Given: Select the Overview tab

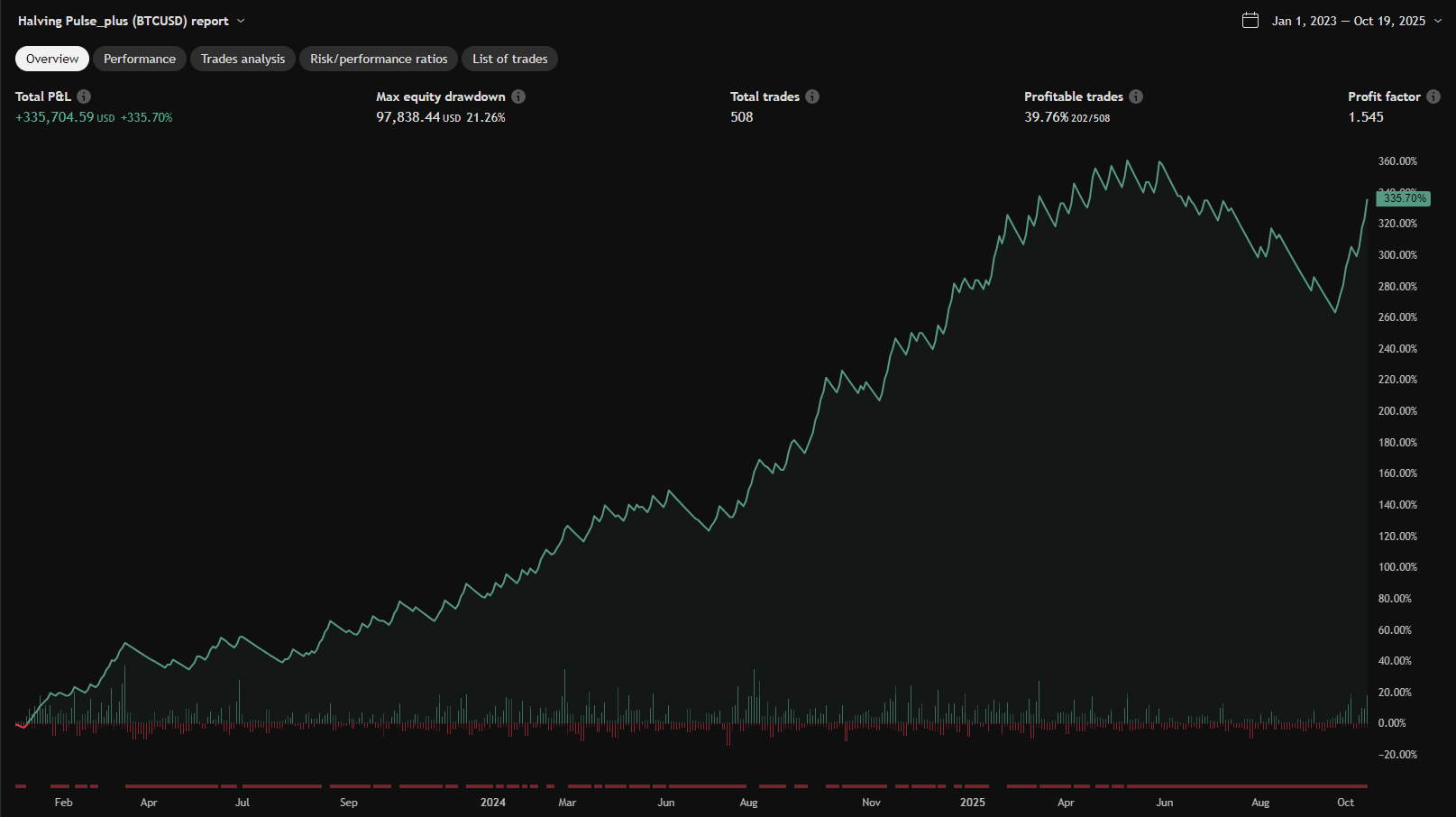Looking at the screenshot, I should click(52, 59).
